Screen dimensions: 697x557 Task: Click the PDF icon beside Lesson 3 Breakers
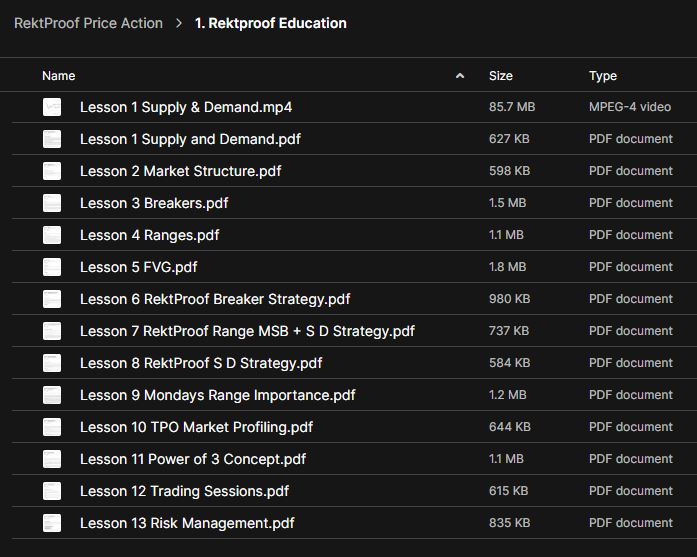pos(52,203)
